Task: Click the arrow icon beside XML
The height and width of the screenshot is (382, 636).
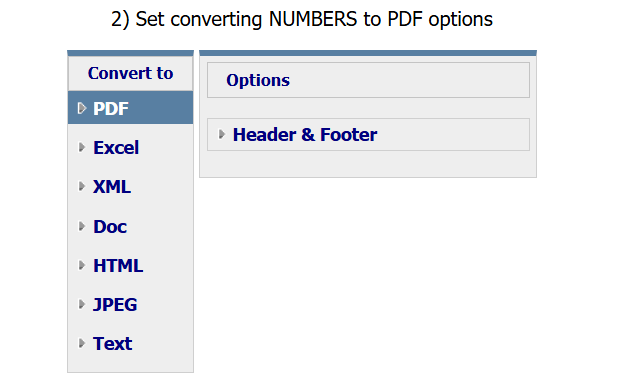Action: [82, 187]
